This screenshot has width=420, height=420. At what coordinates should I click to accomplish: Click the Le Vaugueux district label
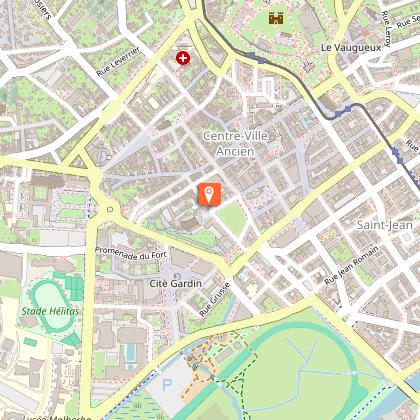351,48
